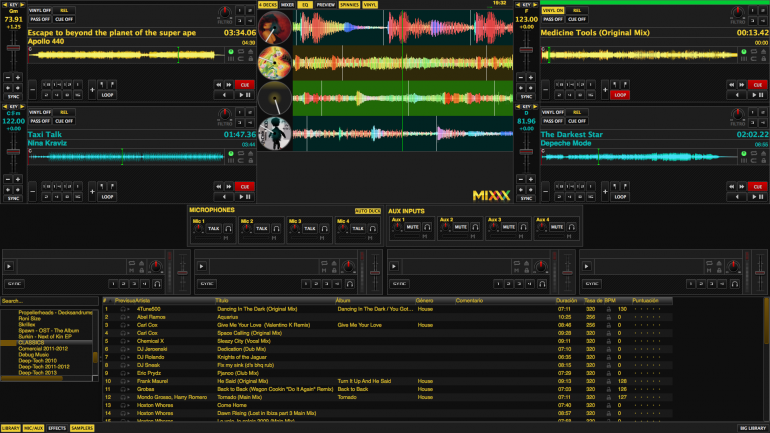Reverse playback on The Darkest Star deck
This screenshot has width=770, height=433.
[x=737, y=197]
